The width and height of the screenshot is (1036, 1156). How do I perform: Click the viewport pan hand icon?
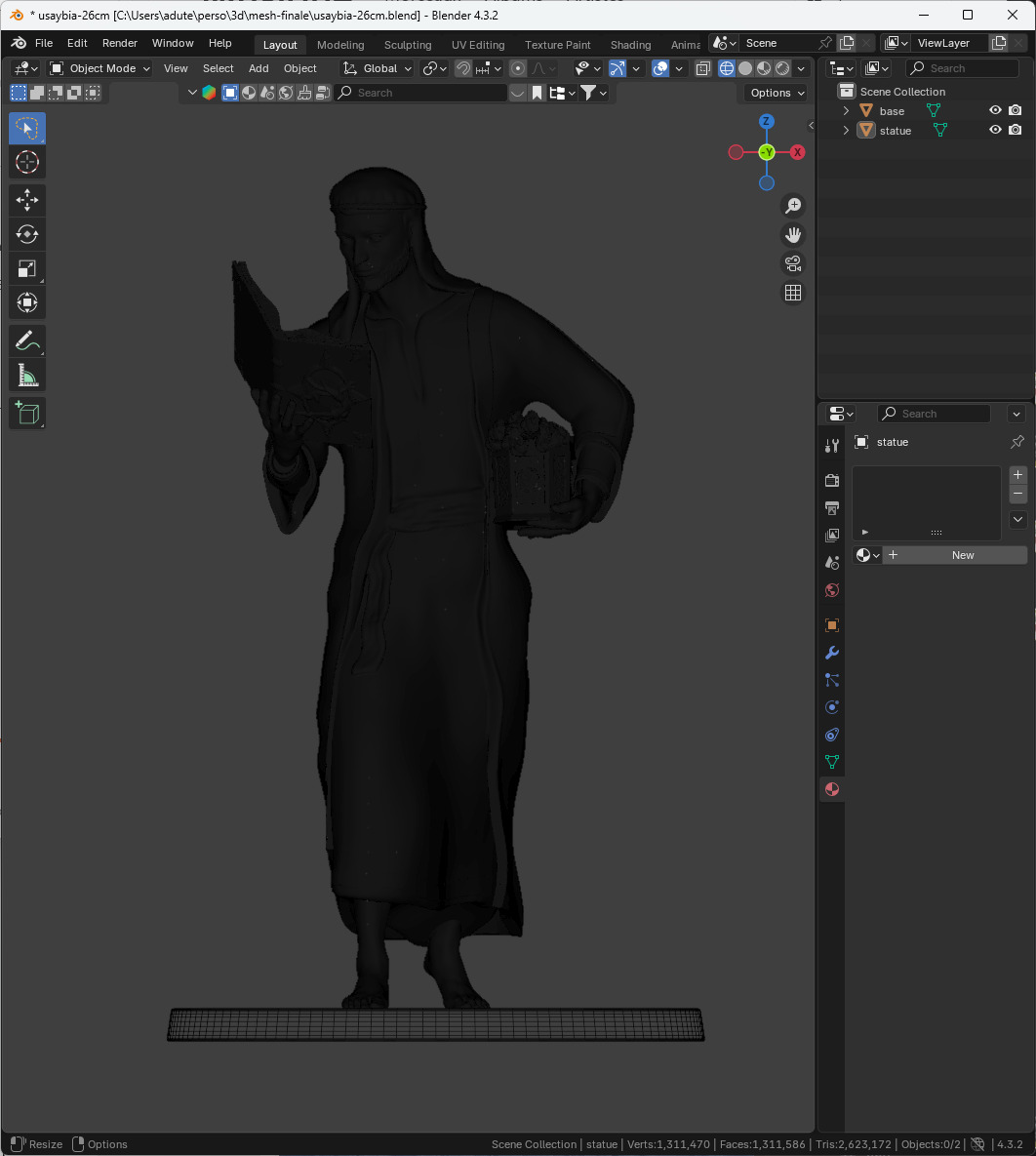[x=793, y=234]
